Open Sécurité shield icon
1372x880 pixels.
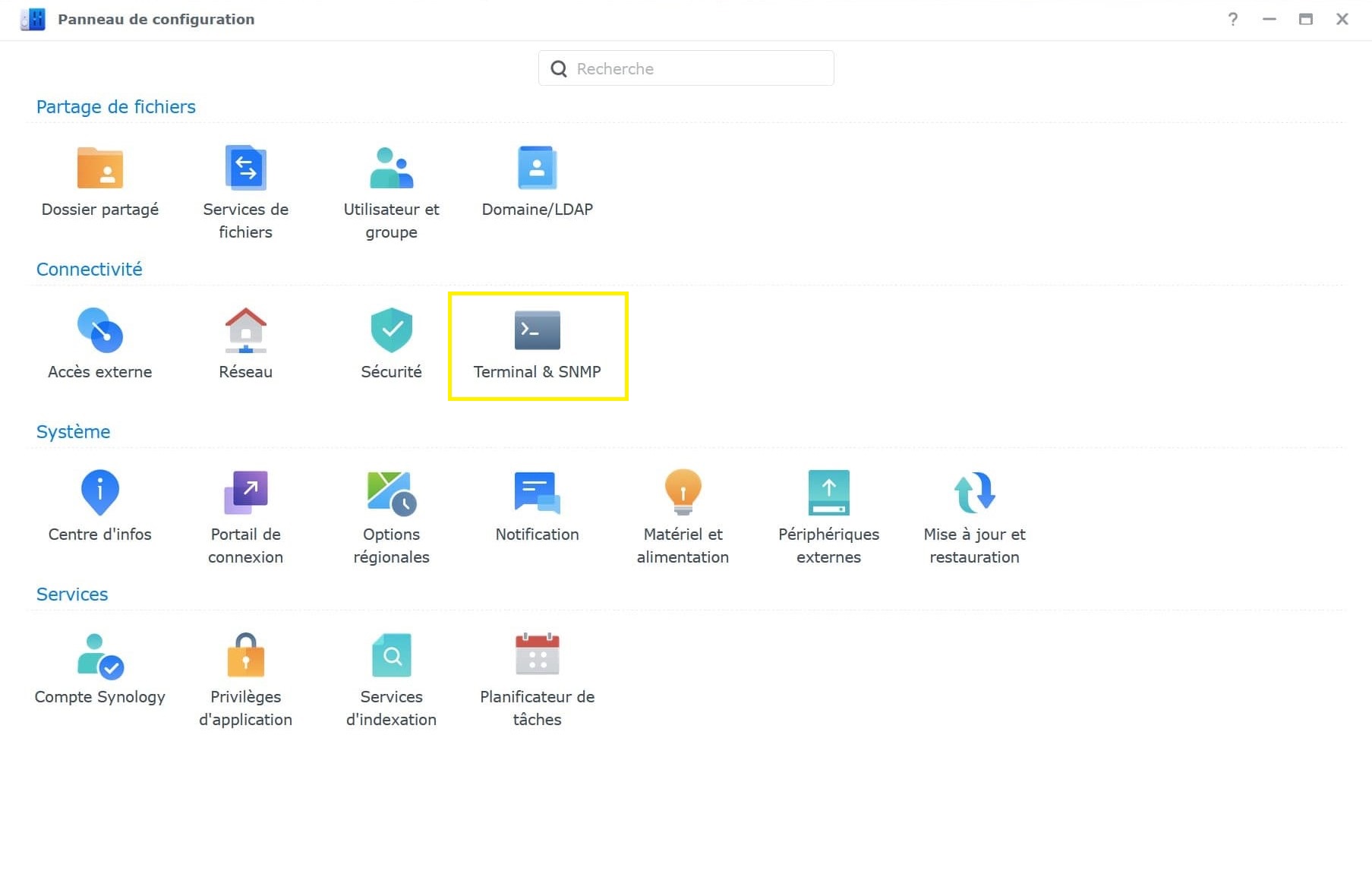click(391, 330)
